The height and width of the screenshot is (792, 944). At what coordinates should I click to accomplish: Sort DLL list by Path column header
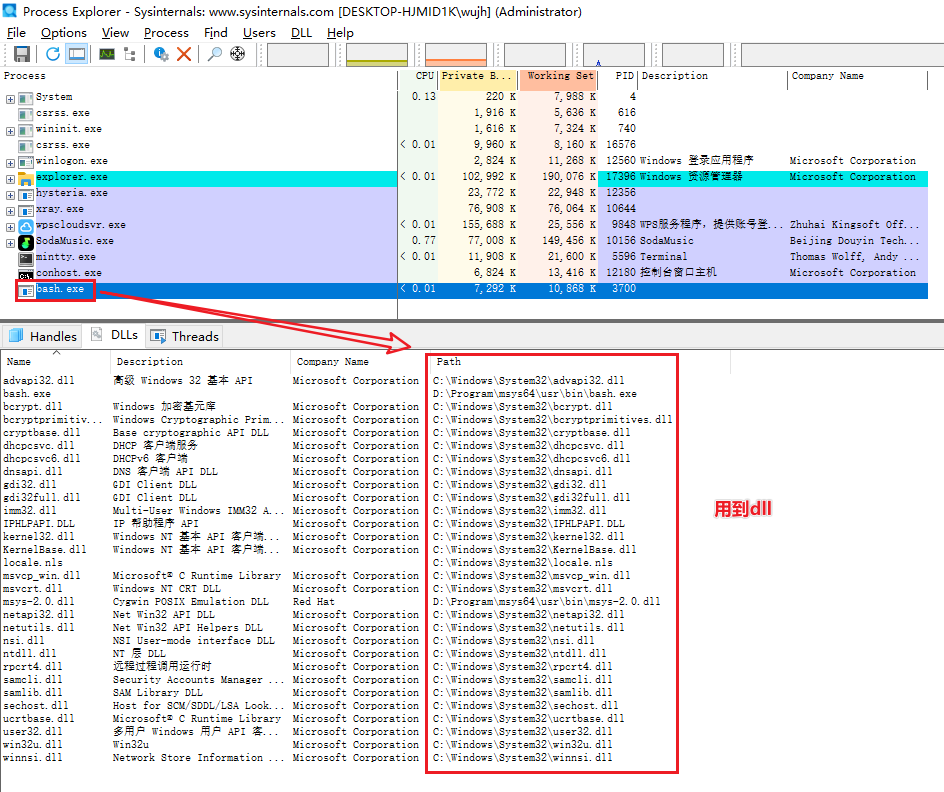tap(580, 362)
